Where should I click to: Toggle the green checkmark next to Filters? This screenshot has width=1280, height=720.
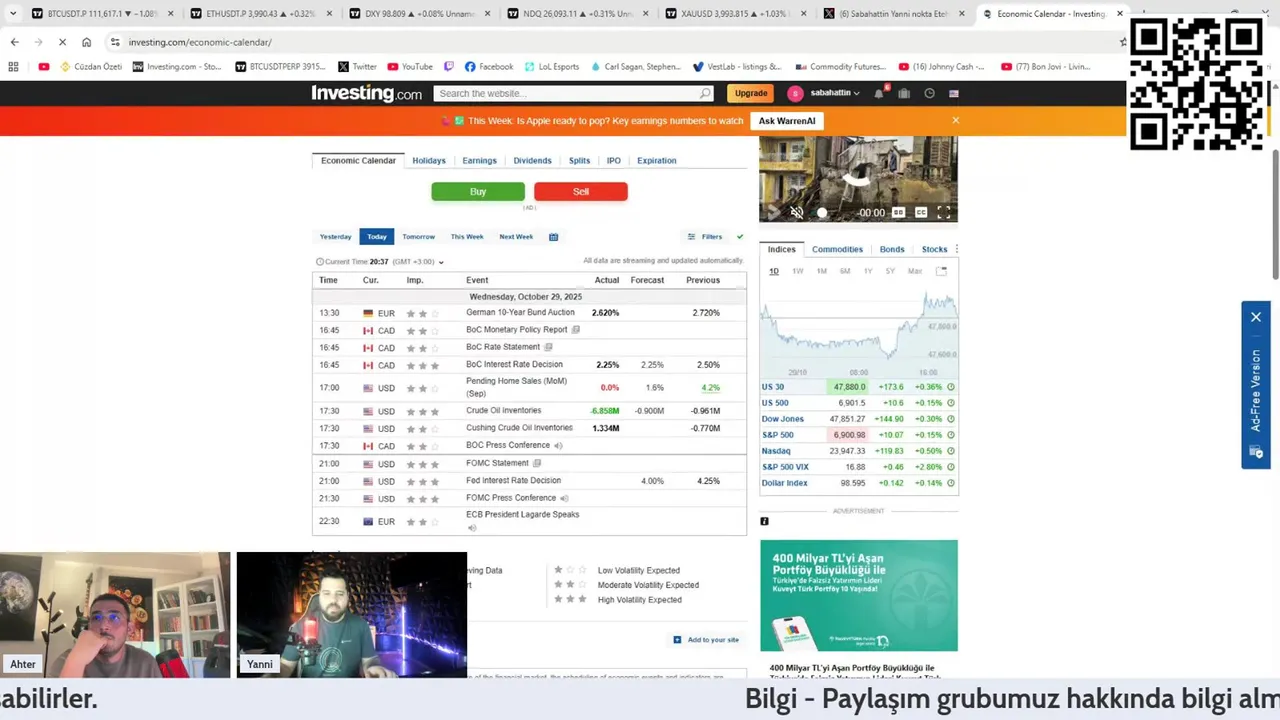740,237
